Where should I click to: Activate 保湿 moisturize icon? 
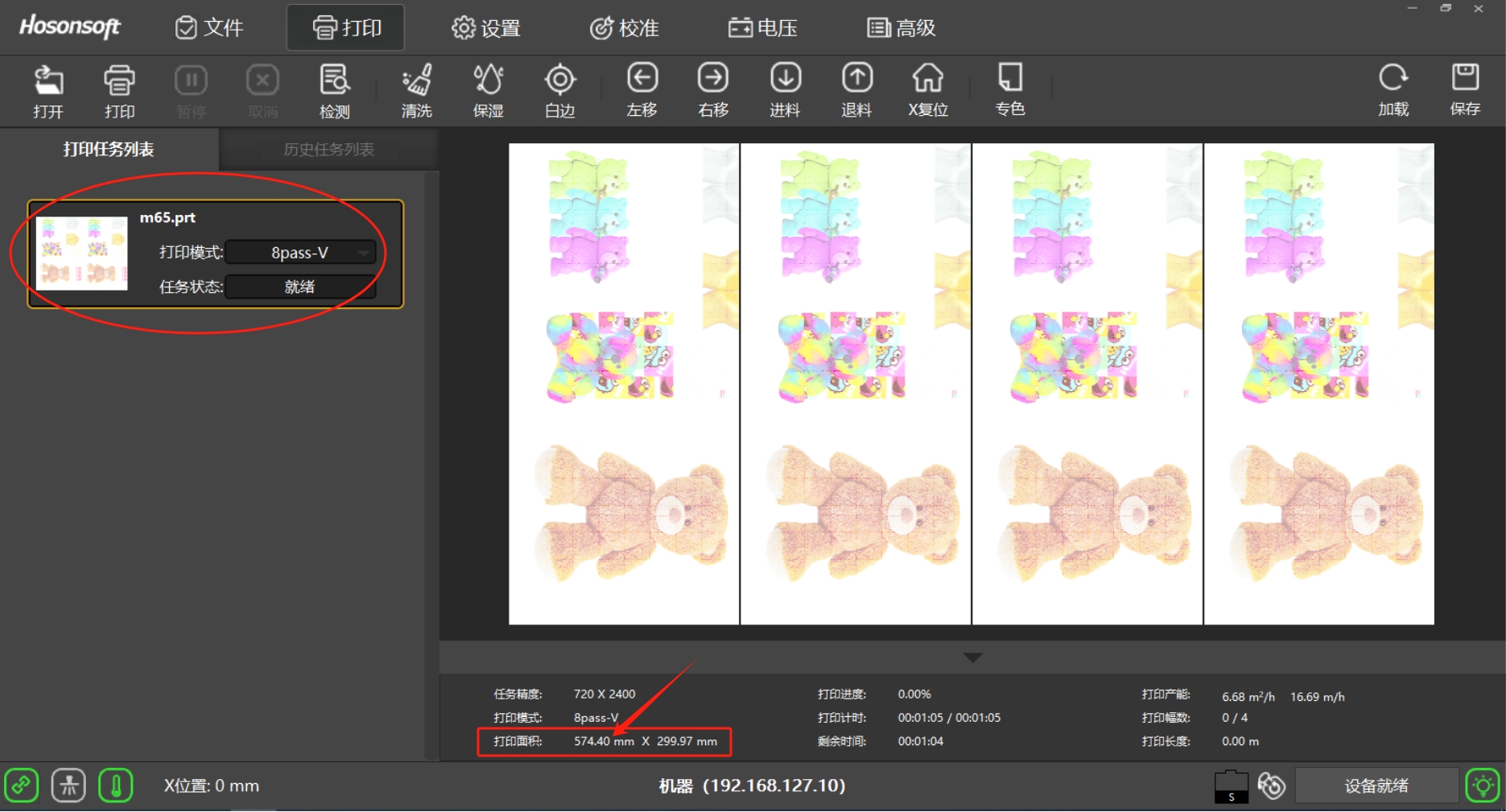point(488,90)
